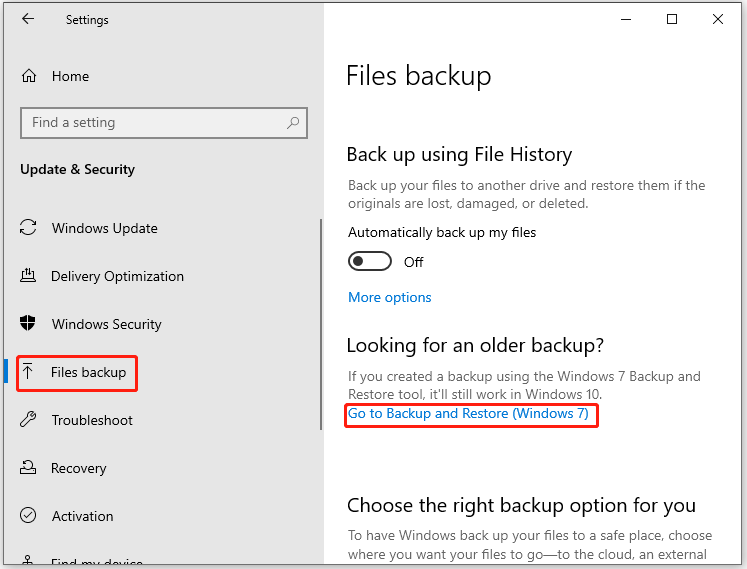
Task: Click the Troubleshoot wrench icon
Action: click(x=29, y=420)
